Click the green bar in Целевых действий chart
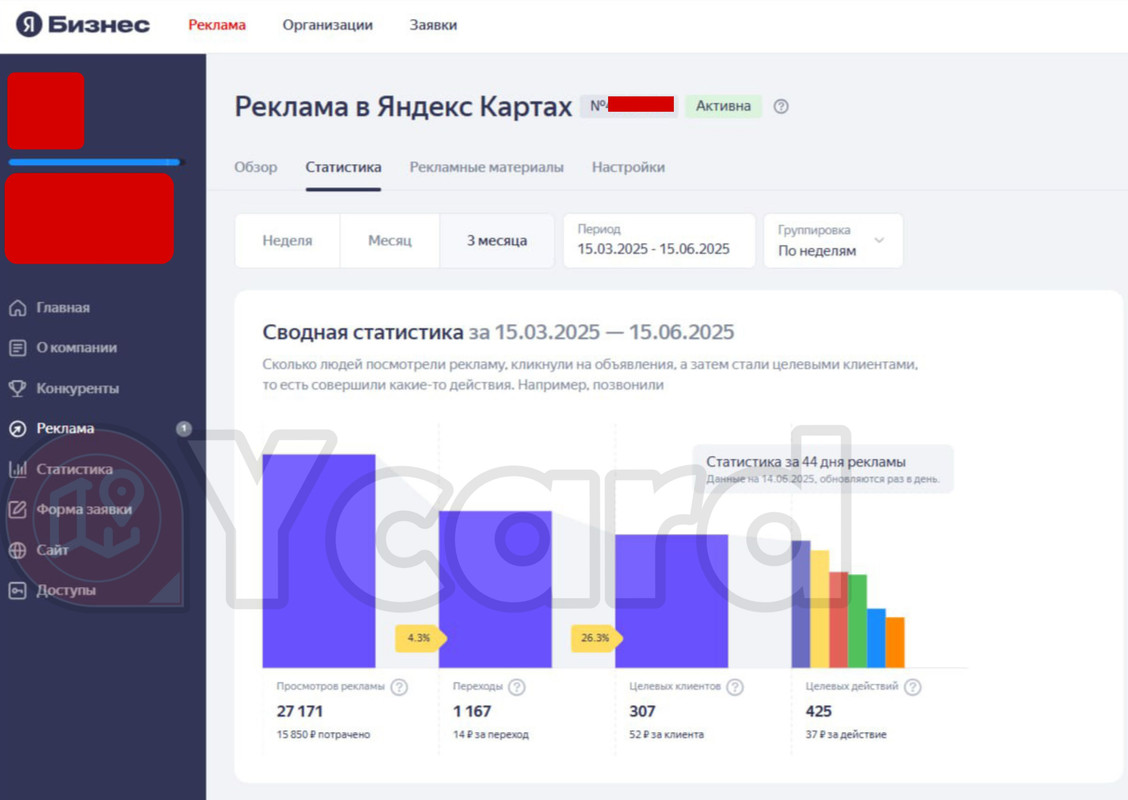This screenshot has height=800, width=1128. point(858,621)
